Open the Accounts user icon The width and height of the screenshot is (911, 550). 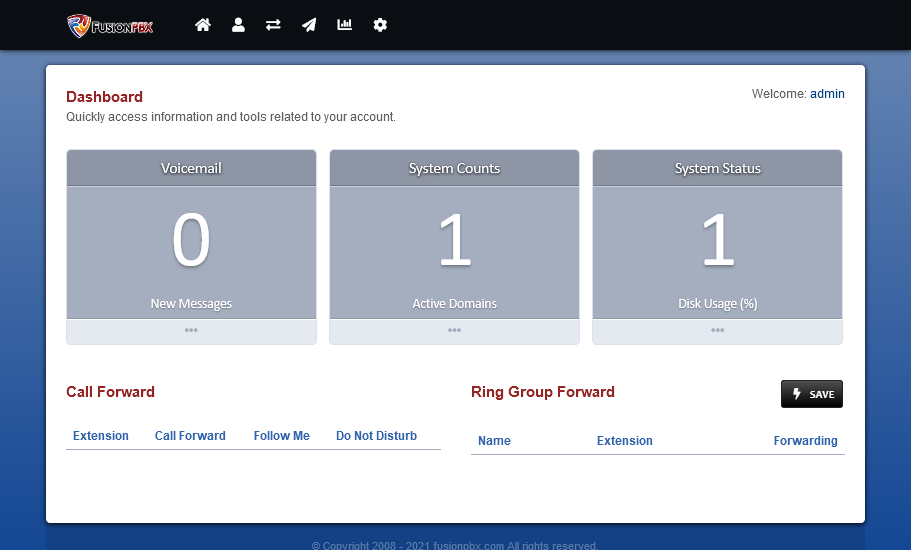coord(238,25)
